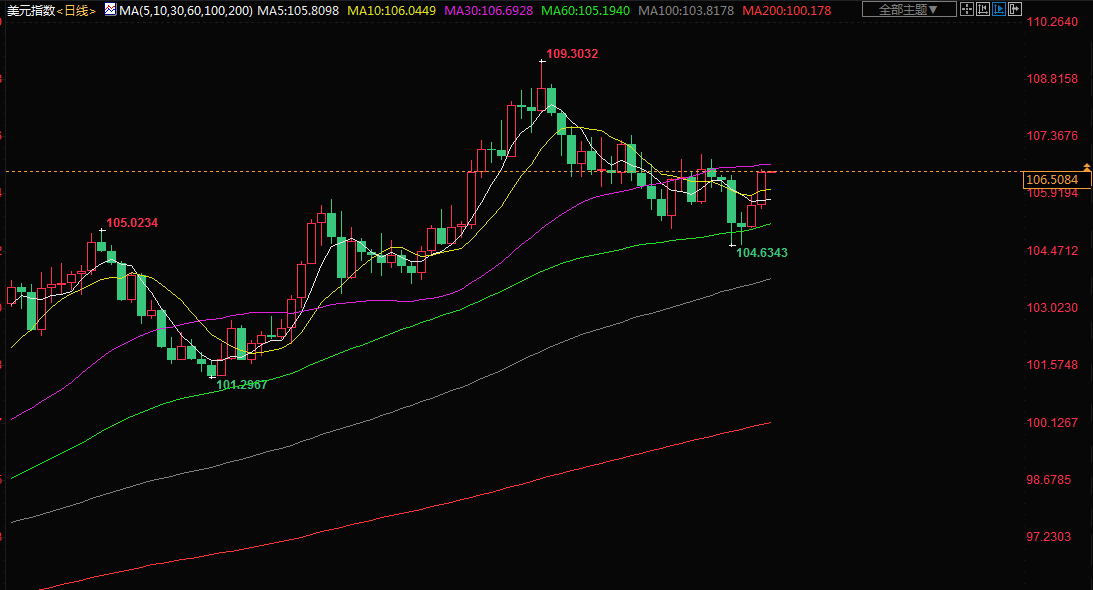Viewport: 1093px width, 590px height.
Task: Click the orange current price tag 106.5084
Action: pos(1051,180)
